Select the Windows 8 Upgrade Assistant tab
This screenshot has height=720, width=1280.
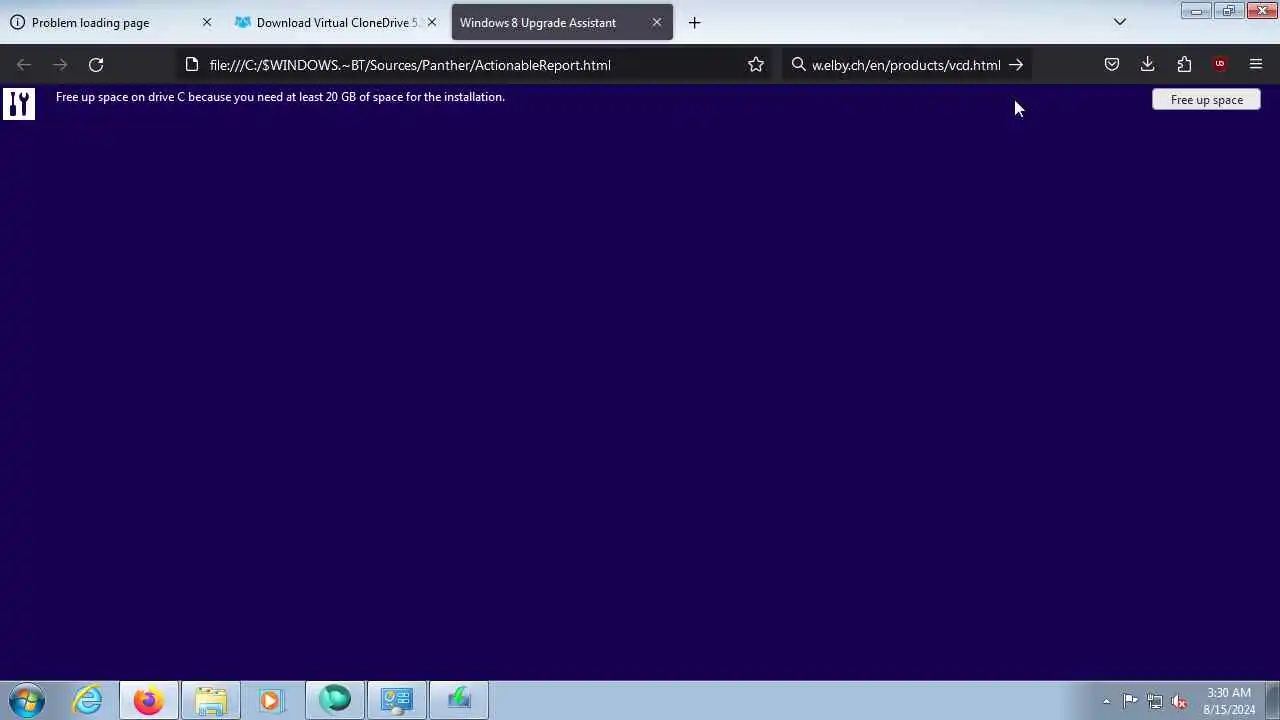point(562,22)
